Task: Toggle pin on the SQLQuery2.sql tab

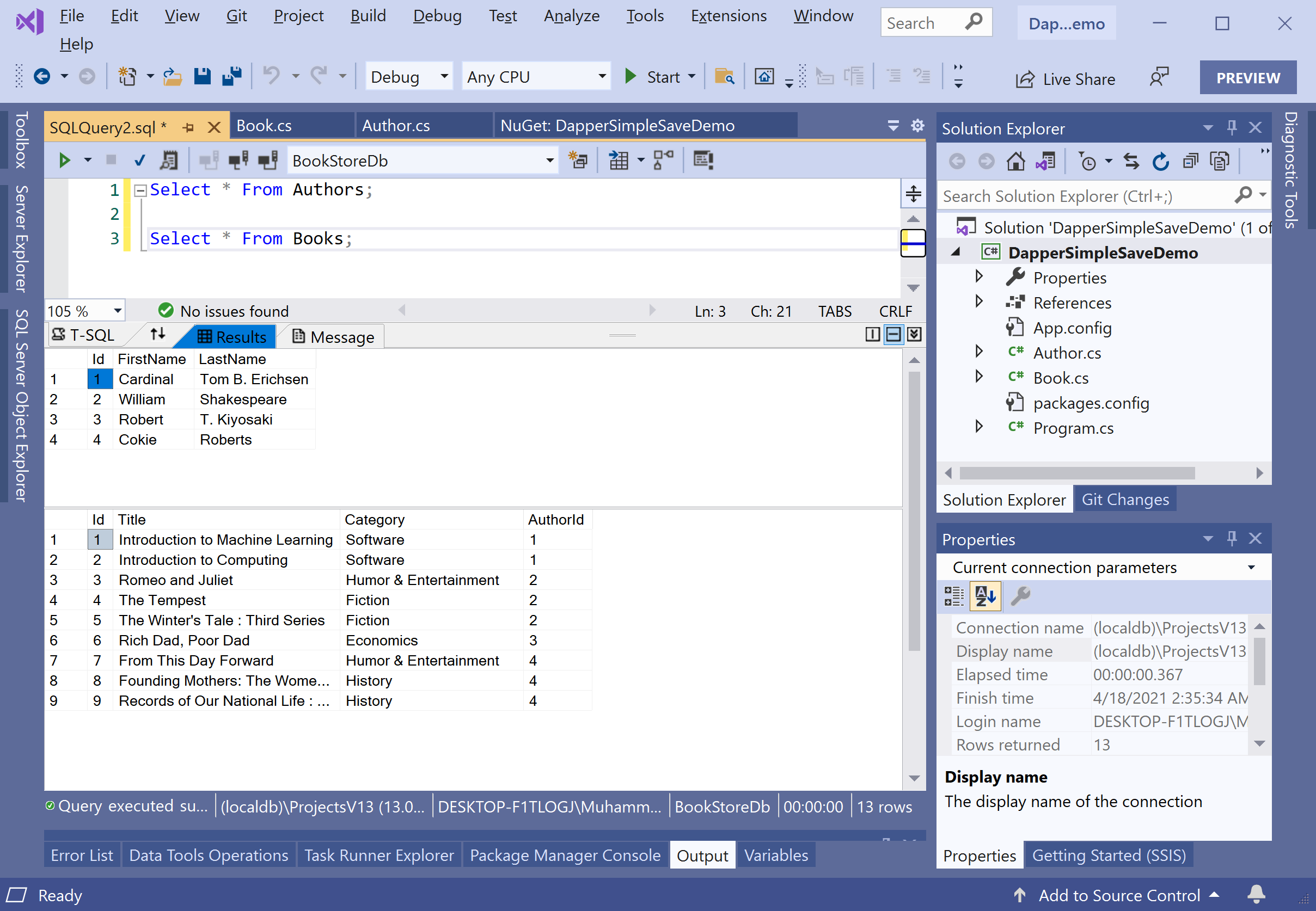Action: 188,127
